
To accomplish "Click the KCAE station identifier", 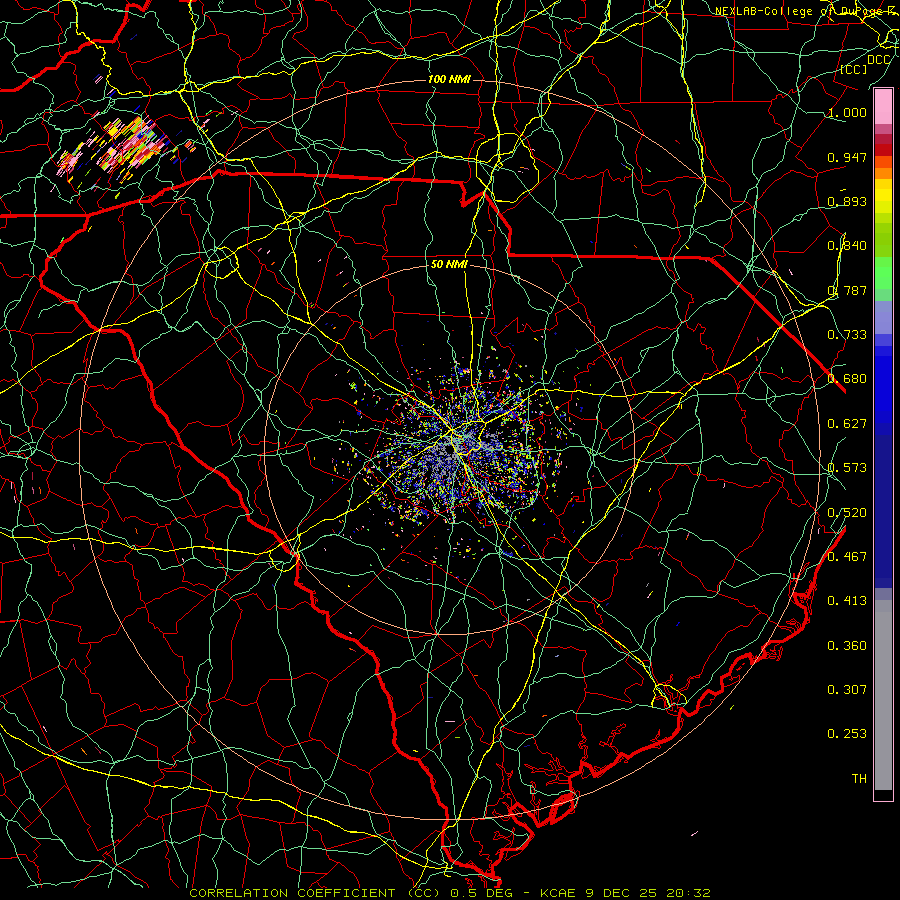I will tap(557, 893).
